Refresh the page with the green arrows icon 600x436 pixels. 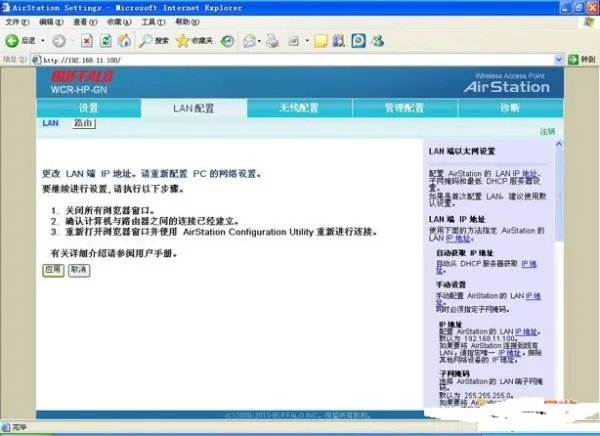tap(106, 41)
